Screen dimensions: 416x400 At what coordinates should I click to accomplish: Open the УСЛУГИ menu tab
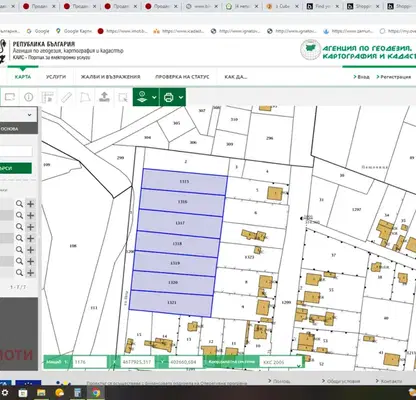(x=56, y=77)
